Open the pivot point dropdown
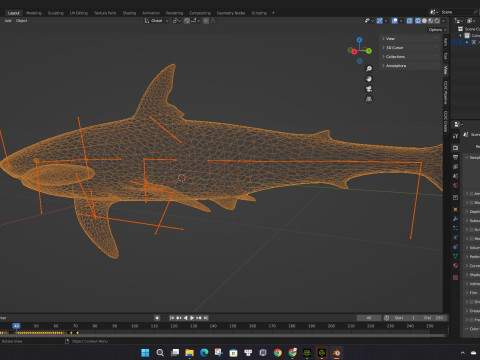This screenshot has height=360, width=480. tap(177, 21)
